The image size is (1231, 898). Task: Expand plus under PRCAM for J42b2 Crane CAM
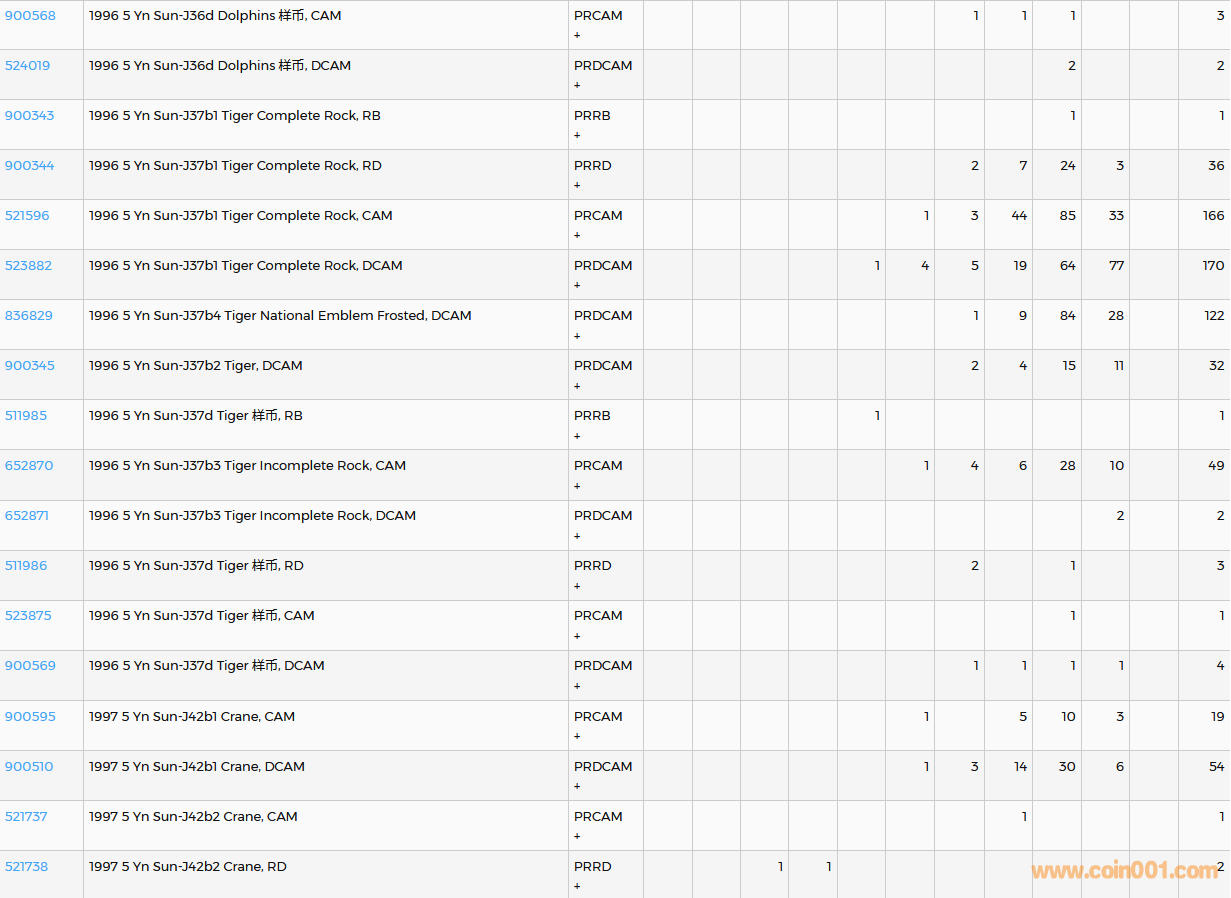pos(577,836)
